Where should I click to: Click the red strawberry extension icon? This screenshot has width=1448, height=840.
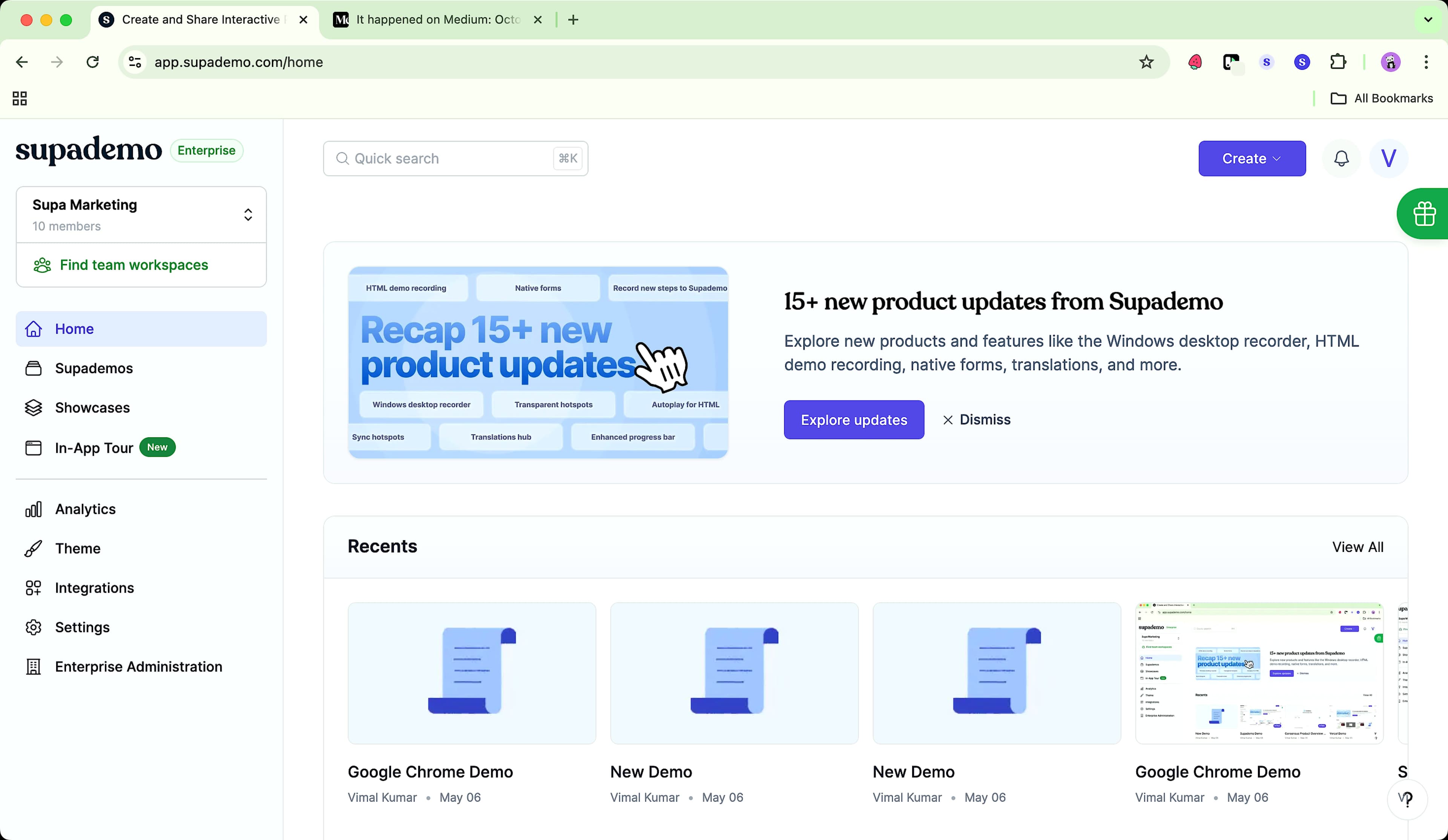(x=1195, y=62)
